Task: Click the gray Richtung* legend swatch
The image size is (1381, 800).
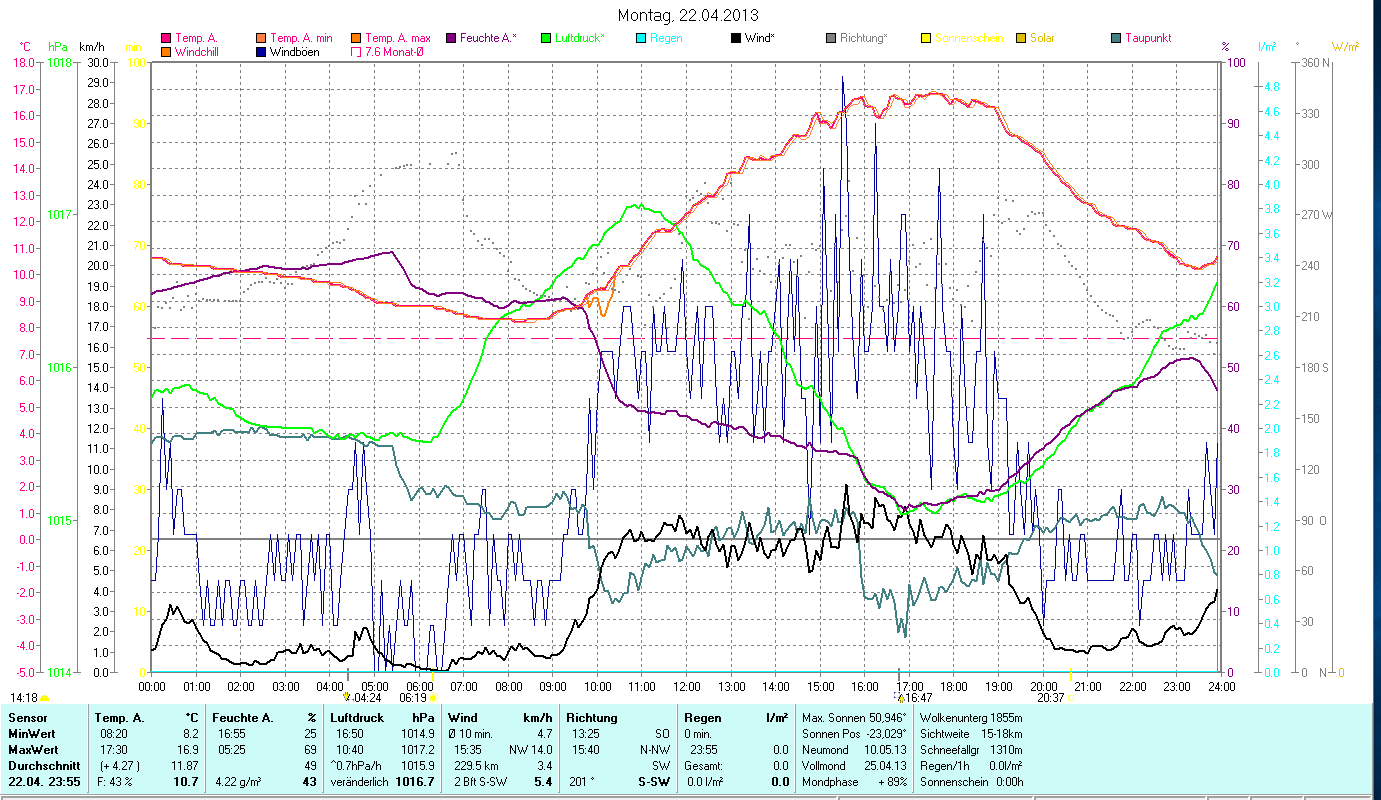Action: coord(830,38)
